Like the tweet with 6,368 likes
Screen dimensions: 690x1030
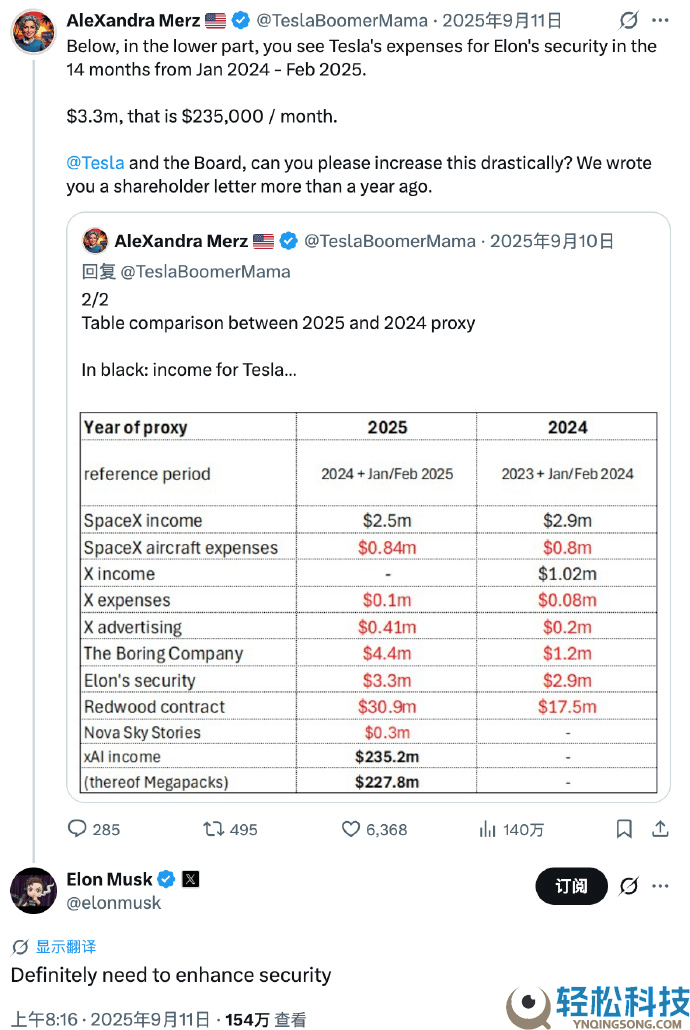pos(351,829)
